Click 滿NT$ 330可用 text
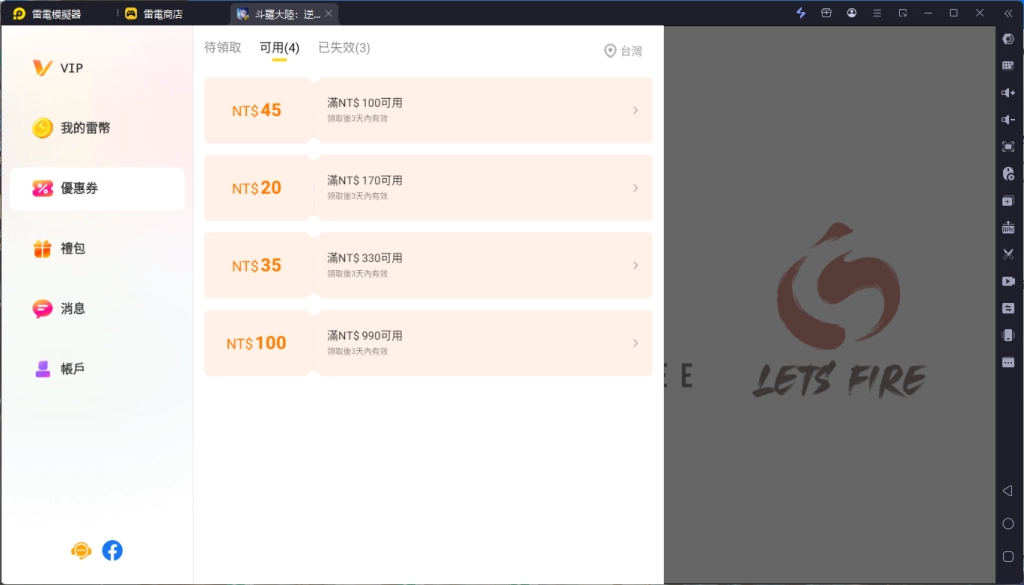This screenshot has height=585, width=1024. click(x=365, y=259)
